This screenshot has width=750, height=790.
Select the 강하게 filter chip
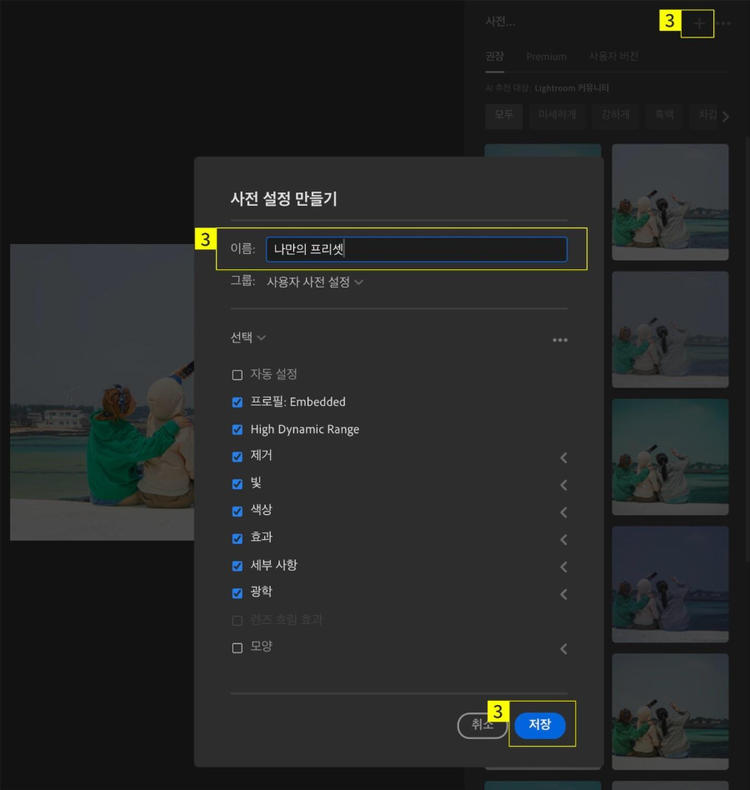coord(616,115)
